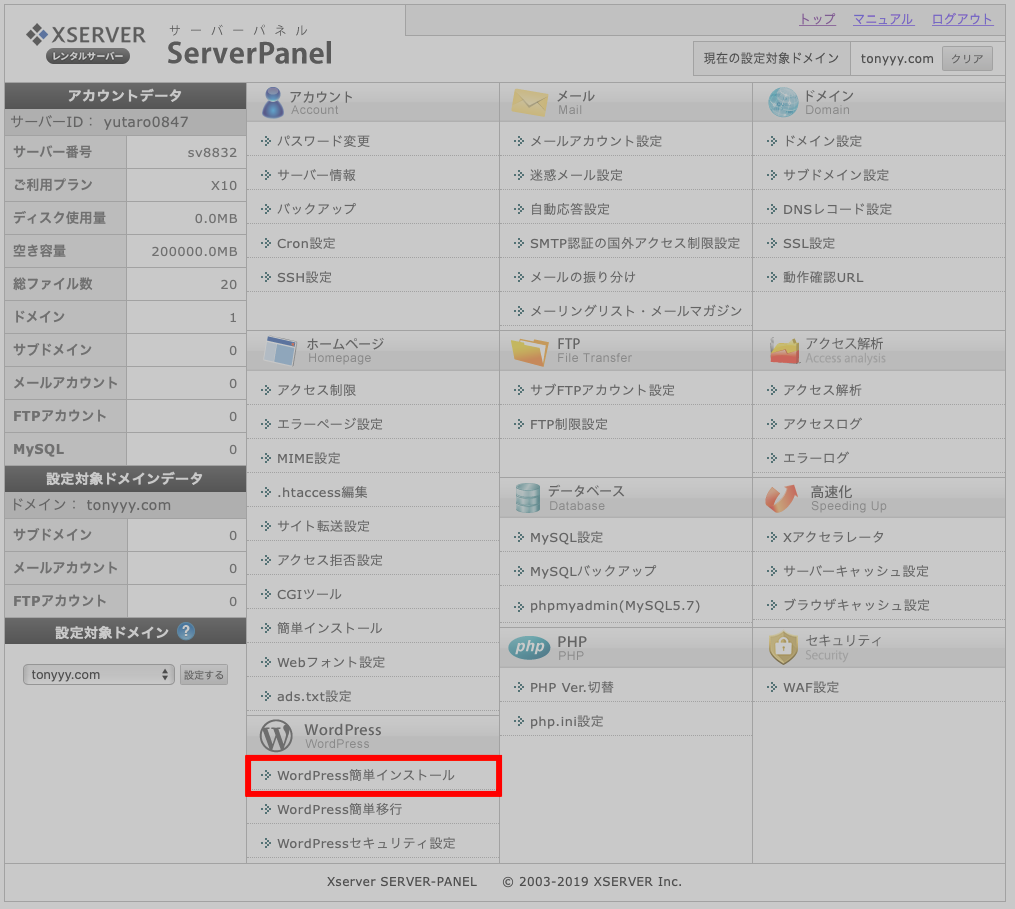Open SSH設定
The width and height of the screenshot is (1015, 909).
click(304, 277)
